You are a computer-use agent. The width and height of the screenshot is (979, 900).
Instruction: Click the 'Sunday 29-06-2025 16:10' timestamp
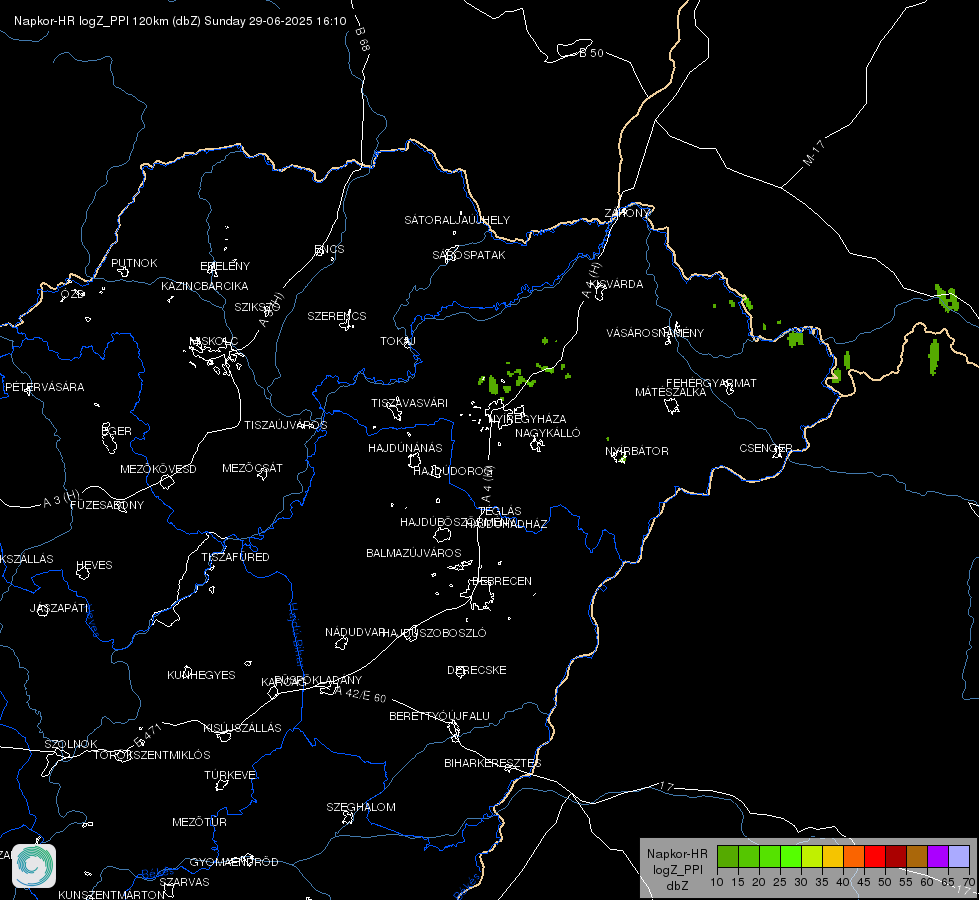point(275,21)
